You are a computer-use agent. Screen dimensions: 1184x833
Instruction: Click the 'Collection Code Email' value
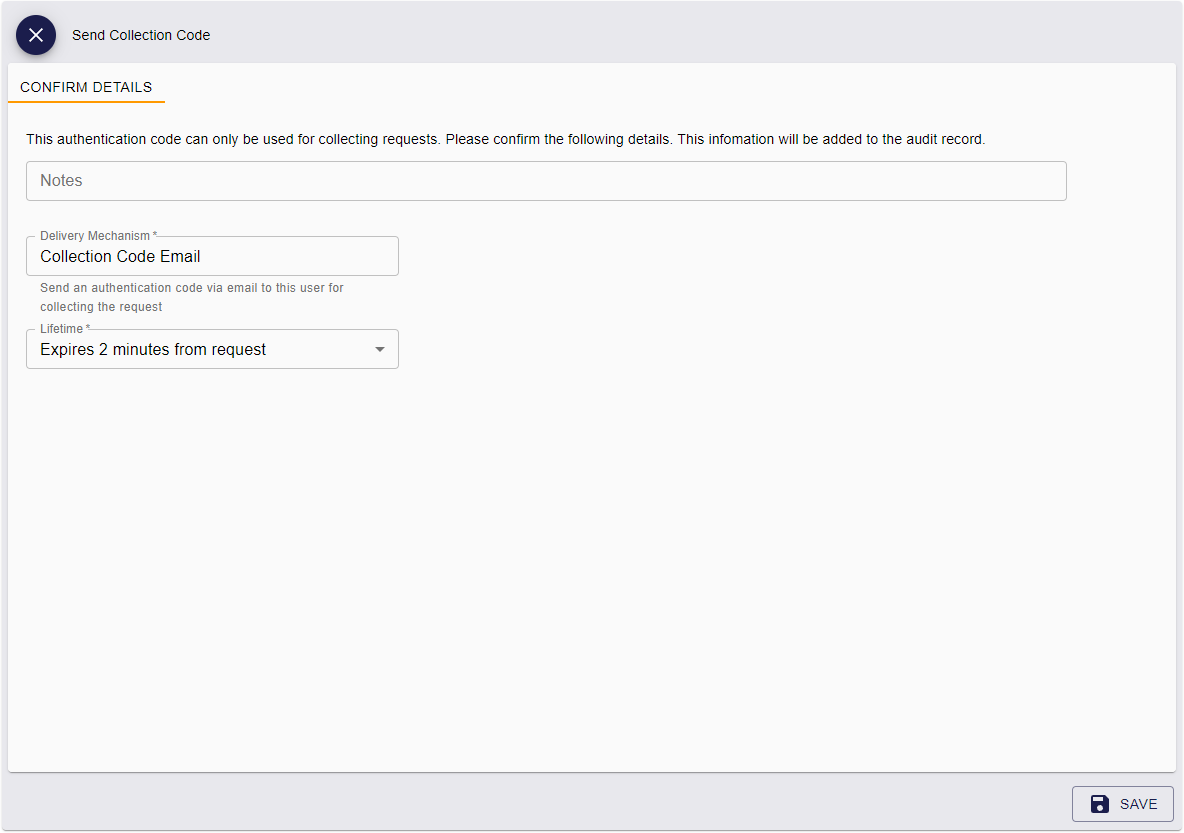pyautogui.click(x=120, y=256)
